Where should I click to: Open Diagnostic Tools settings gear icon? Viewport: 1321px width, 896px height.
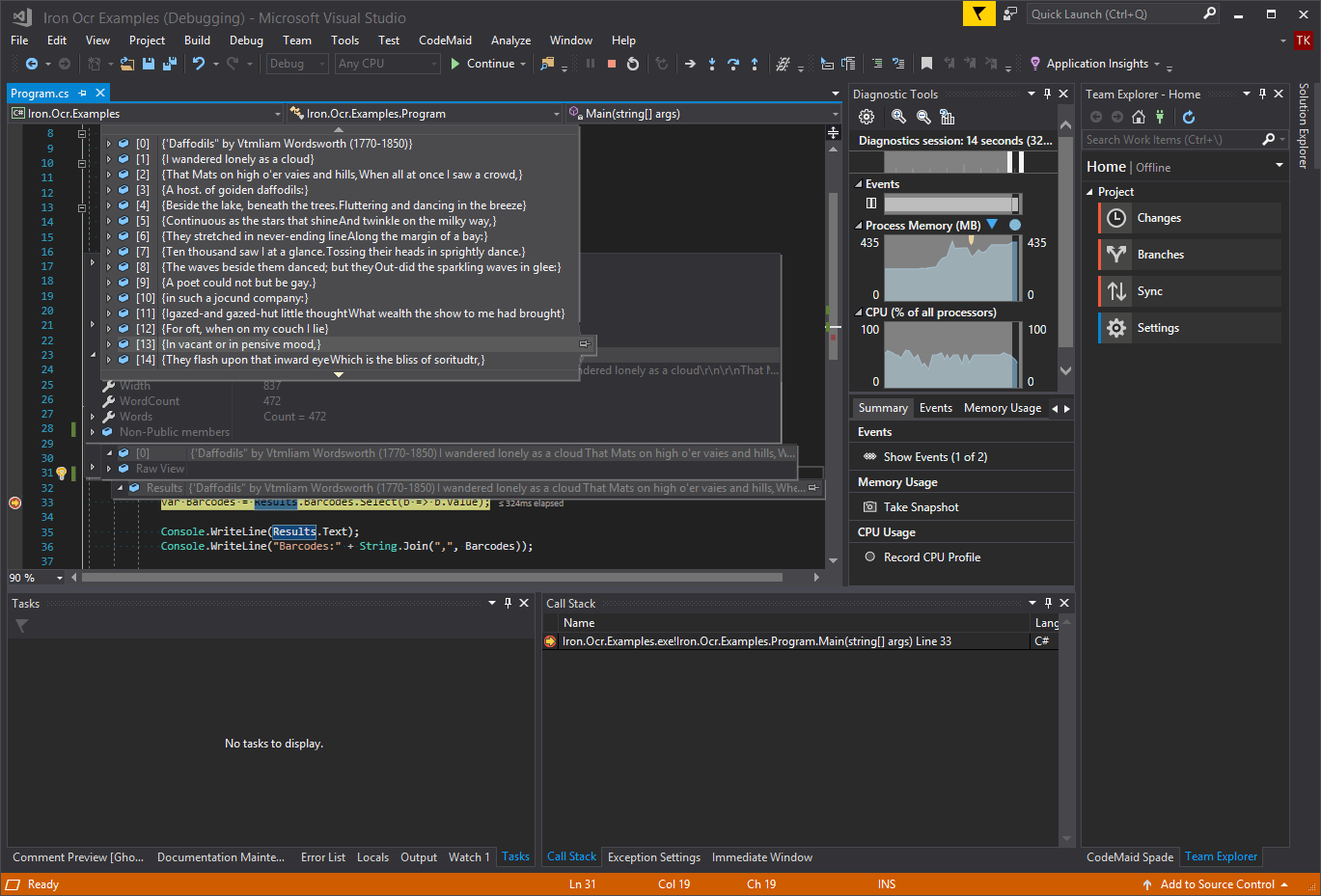pyautogui.click(x=866, y=117)
